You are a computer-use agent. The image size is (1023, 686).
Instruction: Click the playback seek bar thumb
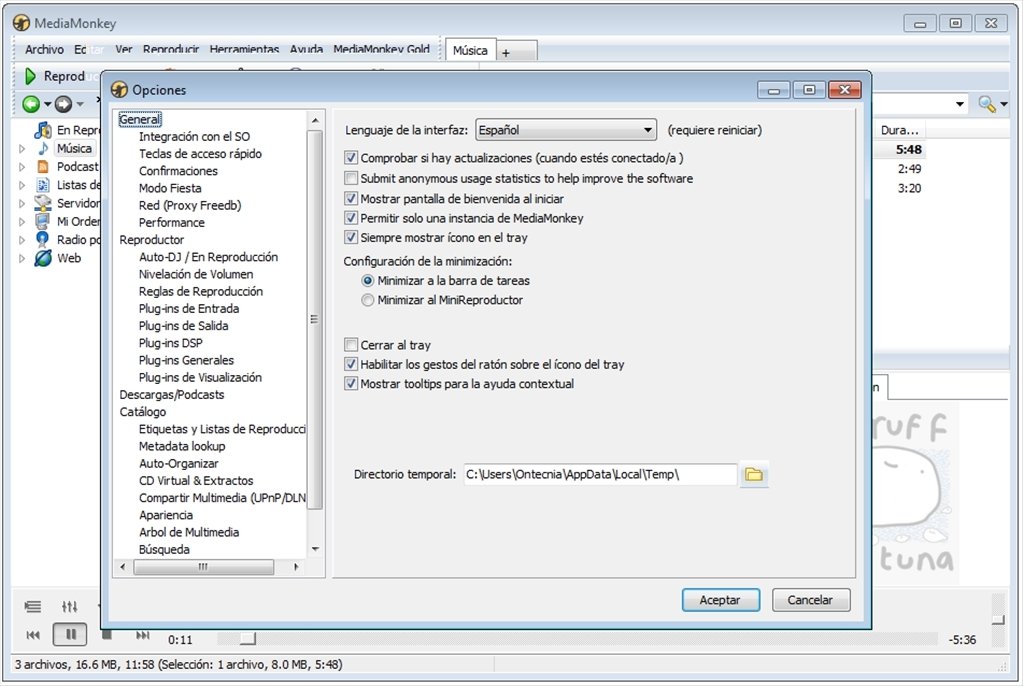tap(248, 638)
